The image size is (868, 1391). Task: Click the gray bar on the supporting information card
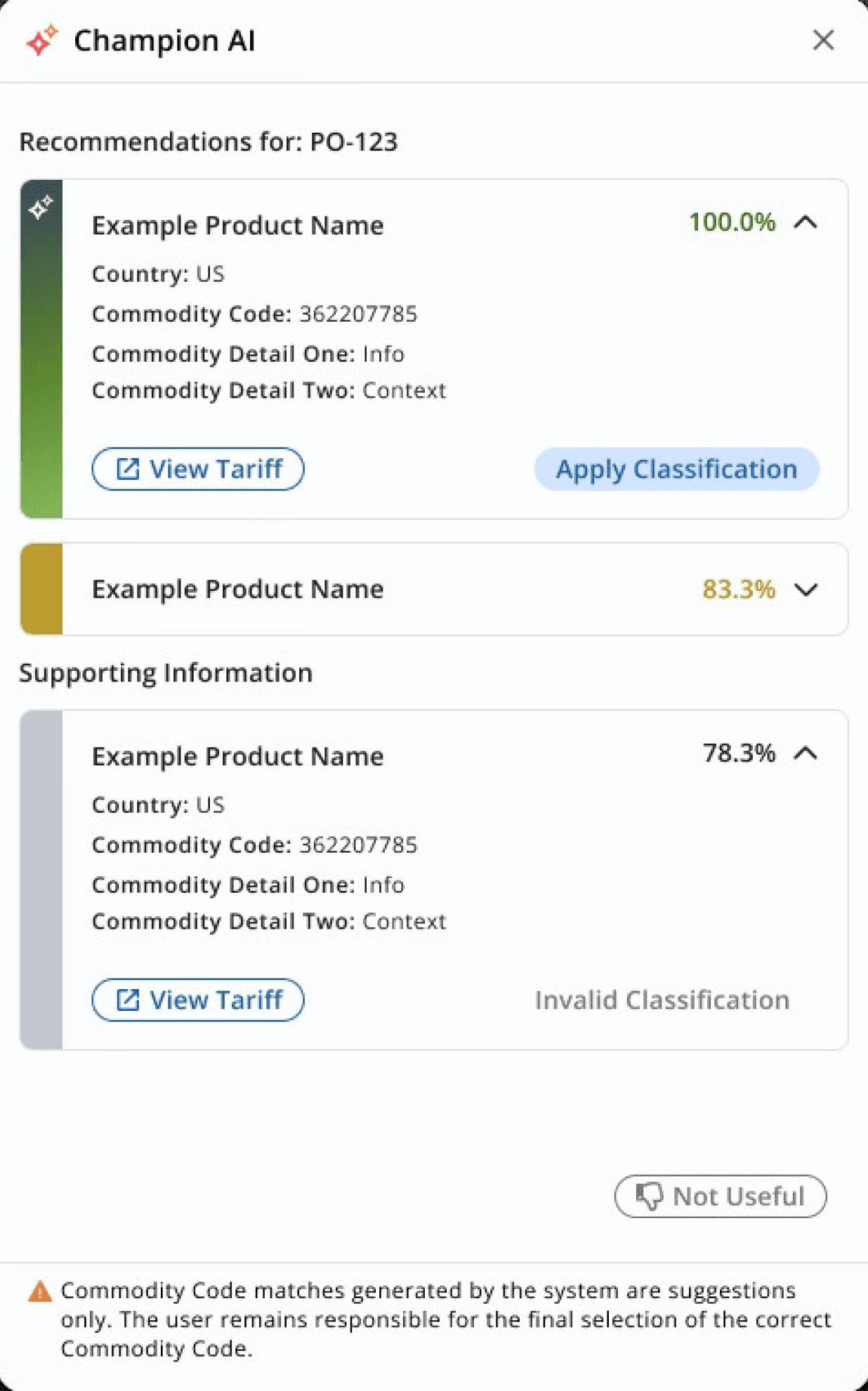[41, 880]
